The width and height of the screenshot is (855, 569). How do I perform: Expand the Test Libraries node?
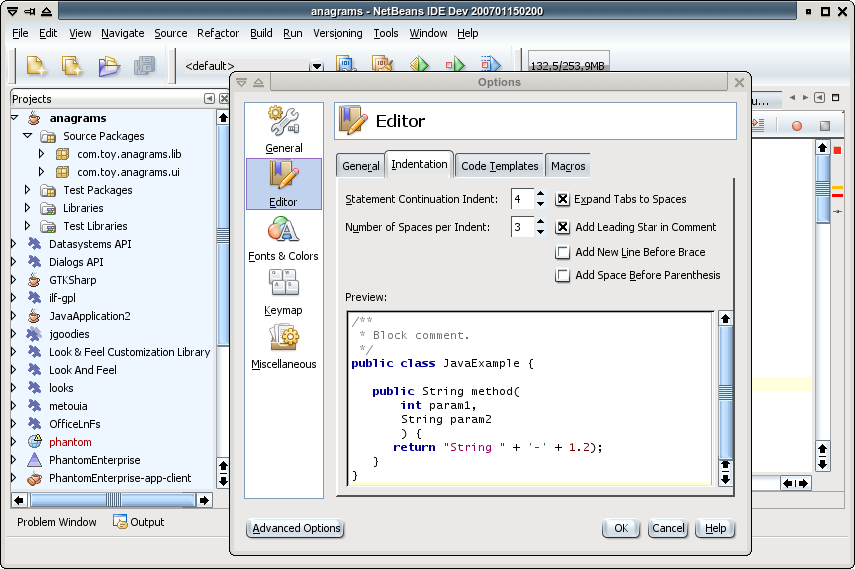click(x=27, y=226)
